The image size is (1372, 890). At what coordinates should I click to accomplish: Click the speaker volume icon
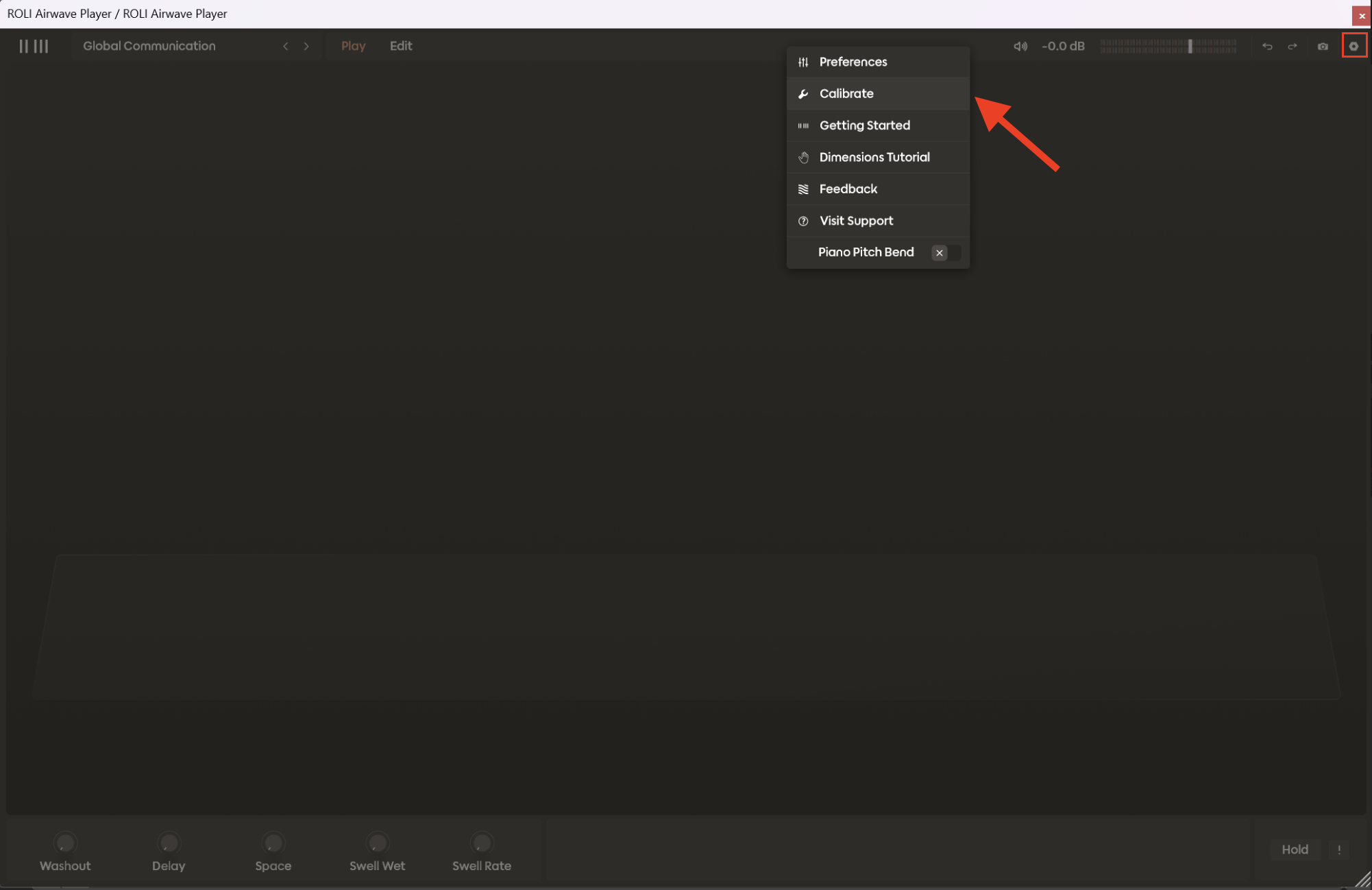[x=1020, y=46]
